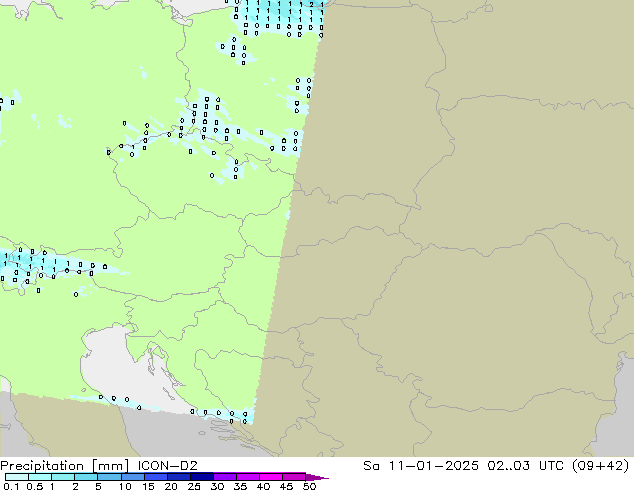This screenshot has width=634, height=490.
Task: Select legend swatch between 5 and 10
Action: click(x=109, y=477)
